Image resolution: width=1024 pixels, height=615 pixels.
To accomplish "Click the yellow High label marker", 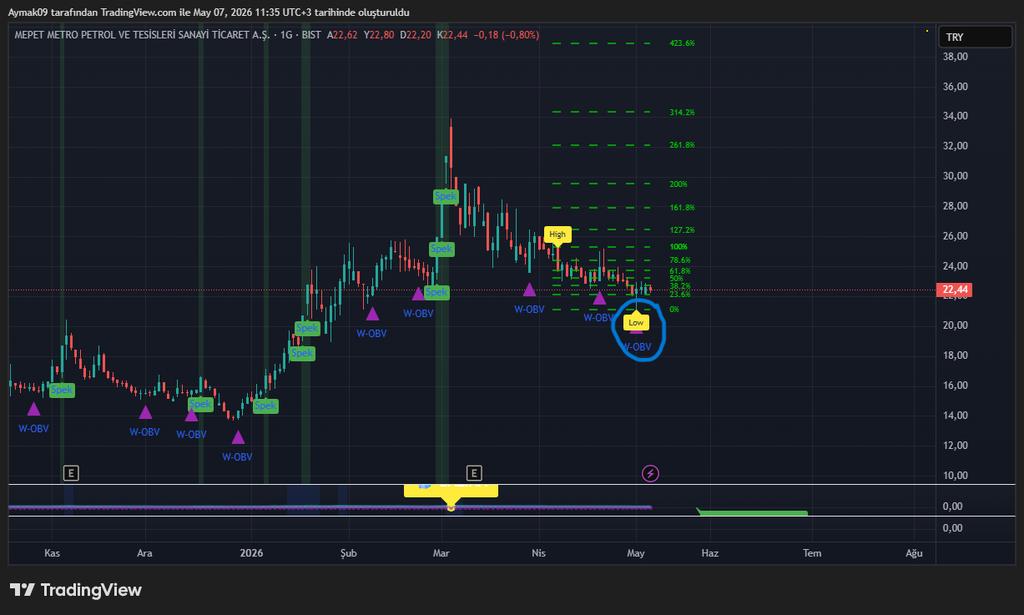I will 557,234.
